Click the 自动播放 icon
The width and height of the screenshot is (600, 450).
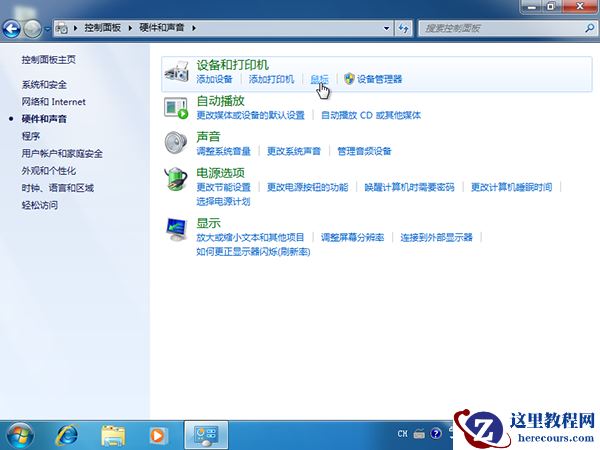(x=176, y=108)
